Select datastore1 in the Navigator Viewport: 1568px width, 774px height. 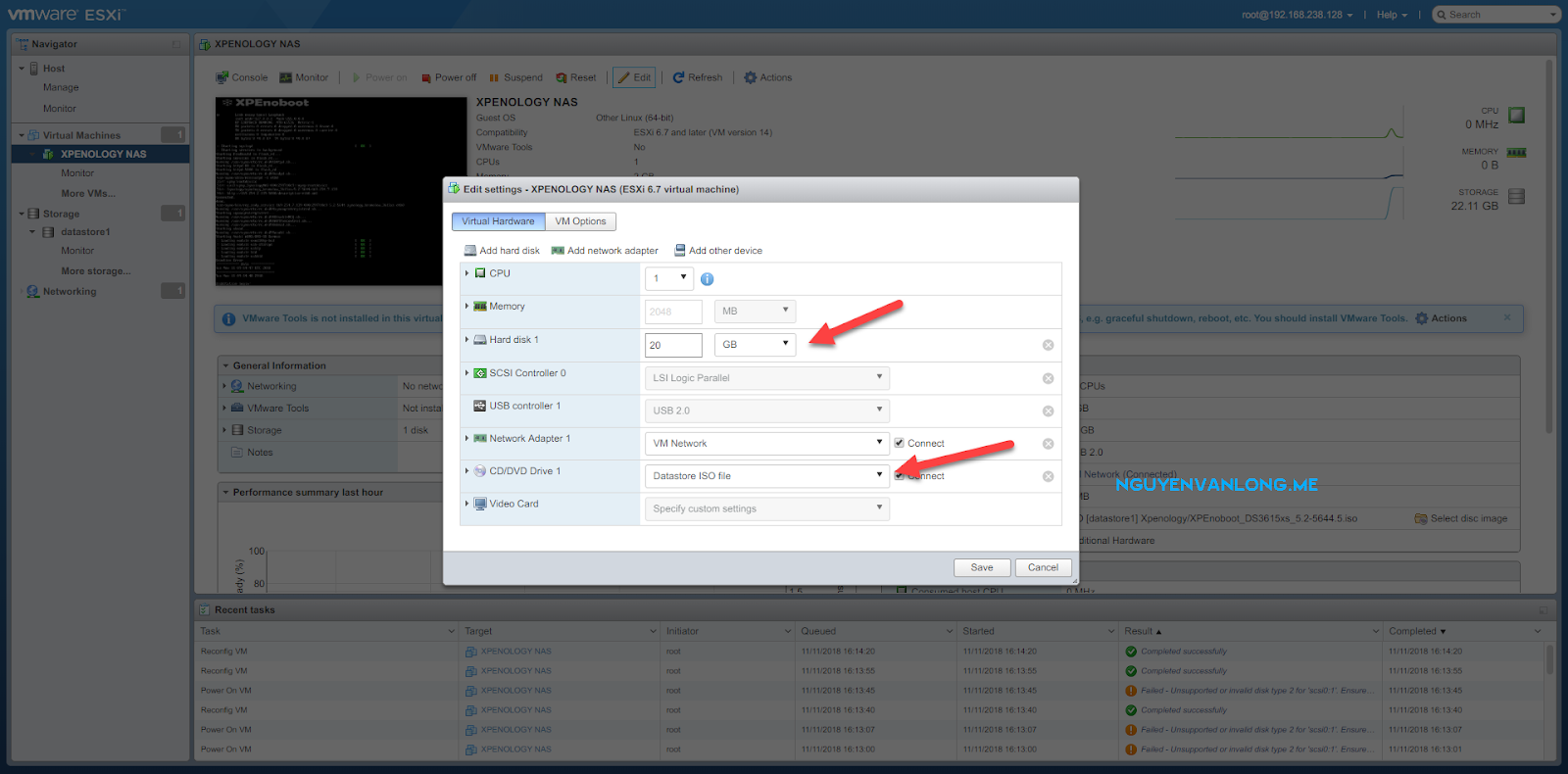click(x=85, y=232)
